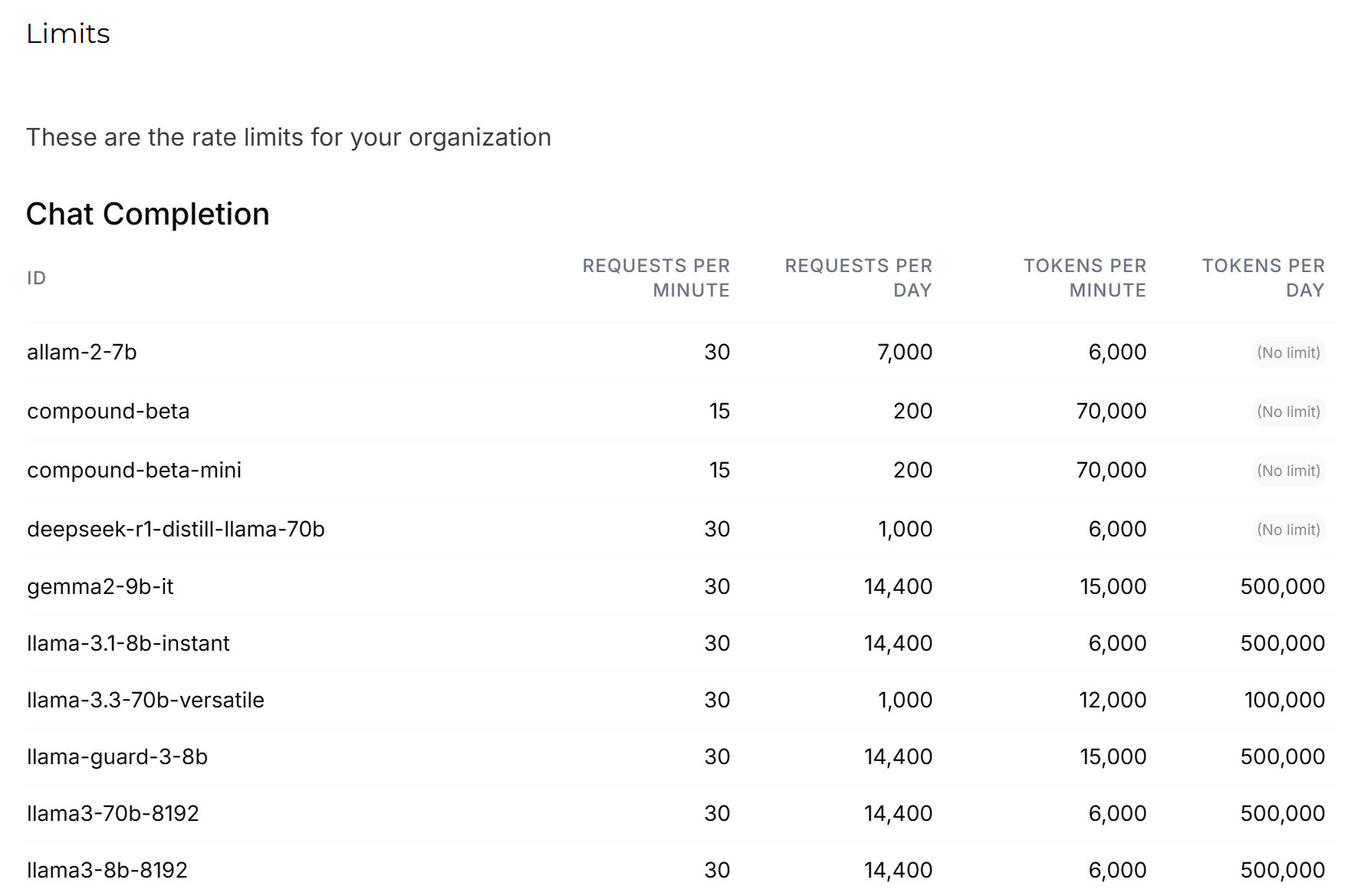Select the llama-guard-3-8b model ID
This screenshot has height=896, width=1348.
click(117, 757)
